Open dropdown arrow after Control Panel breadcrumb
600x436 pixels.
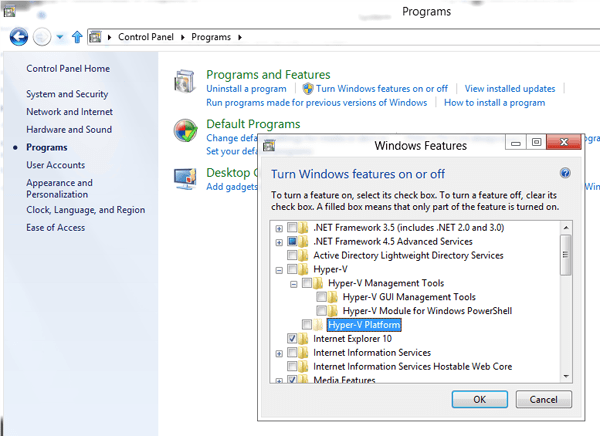[x=183, y=37]
